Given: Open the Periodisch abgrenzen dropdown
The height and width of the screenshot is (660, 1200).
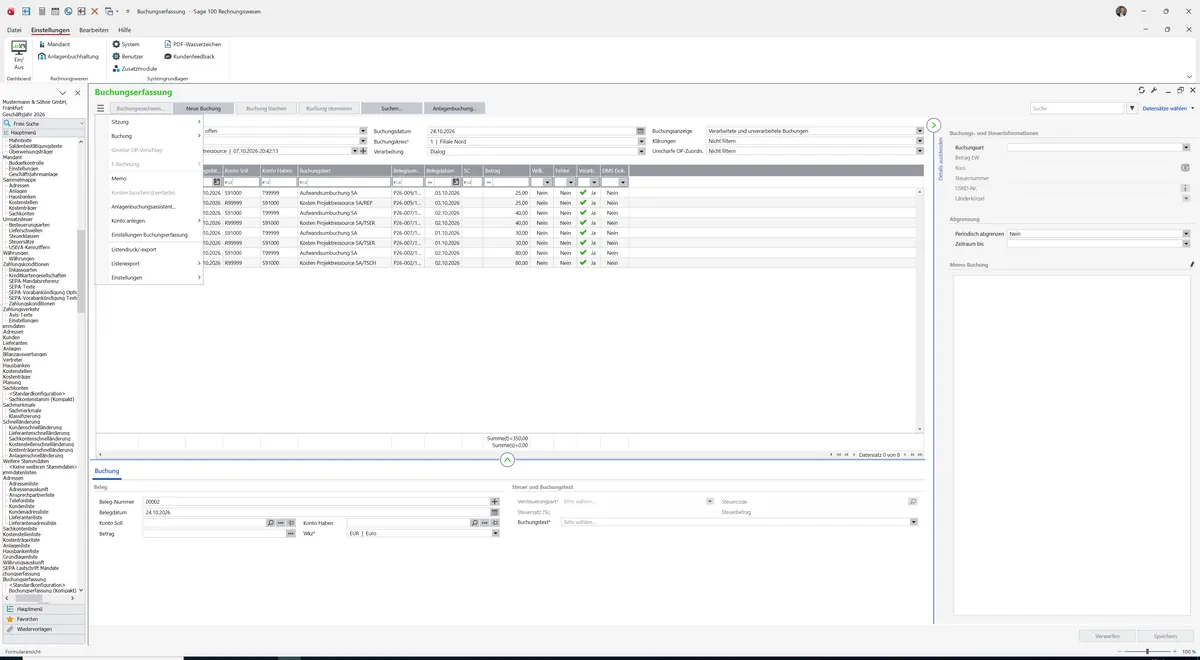Looking at the screenshot, I should 1186,233.
